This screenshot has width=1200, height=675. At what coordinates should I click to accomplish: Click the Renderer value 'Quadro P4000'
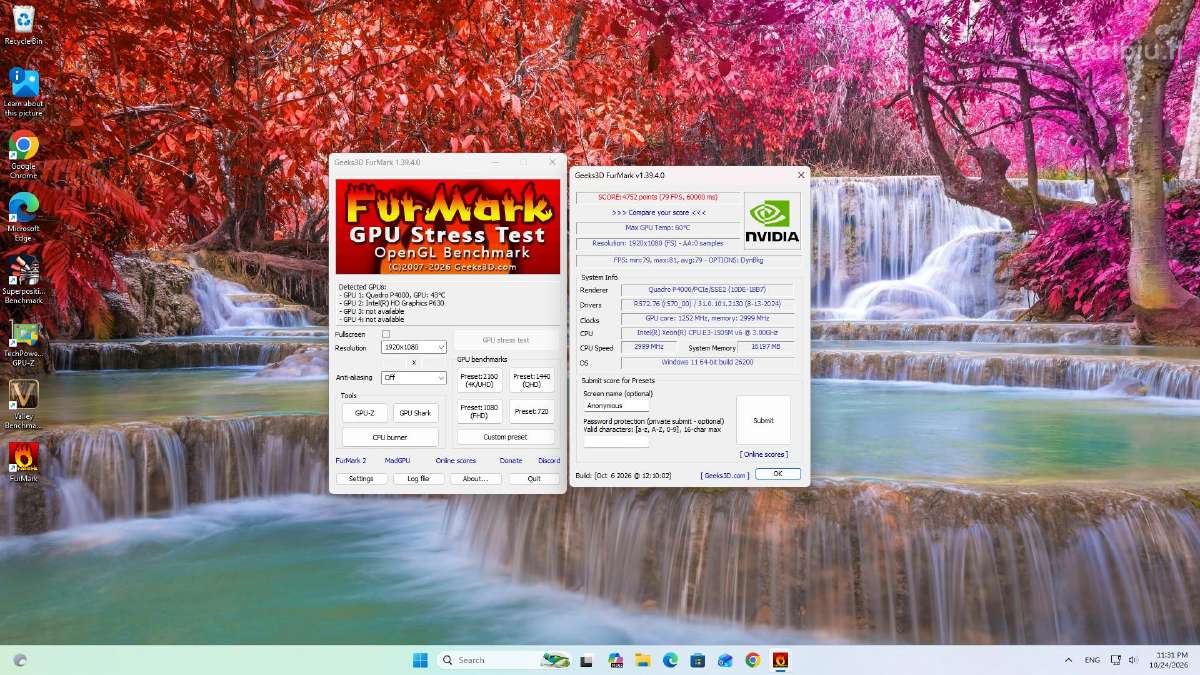pos(707,290)
